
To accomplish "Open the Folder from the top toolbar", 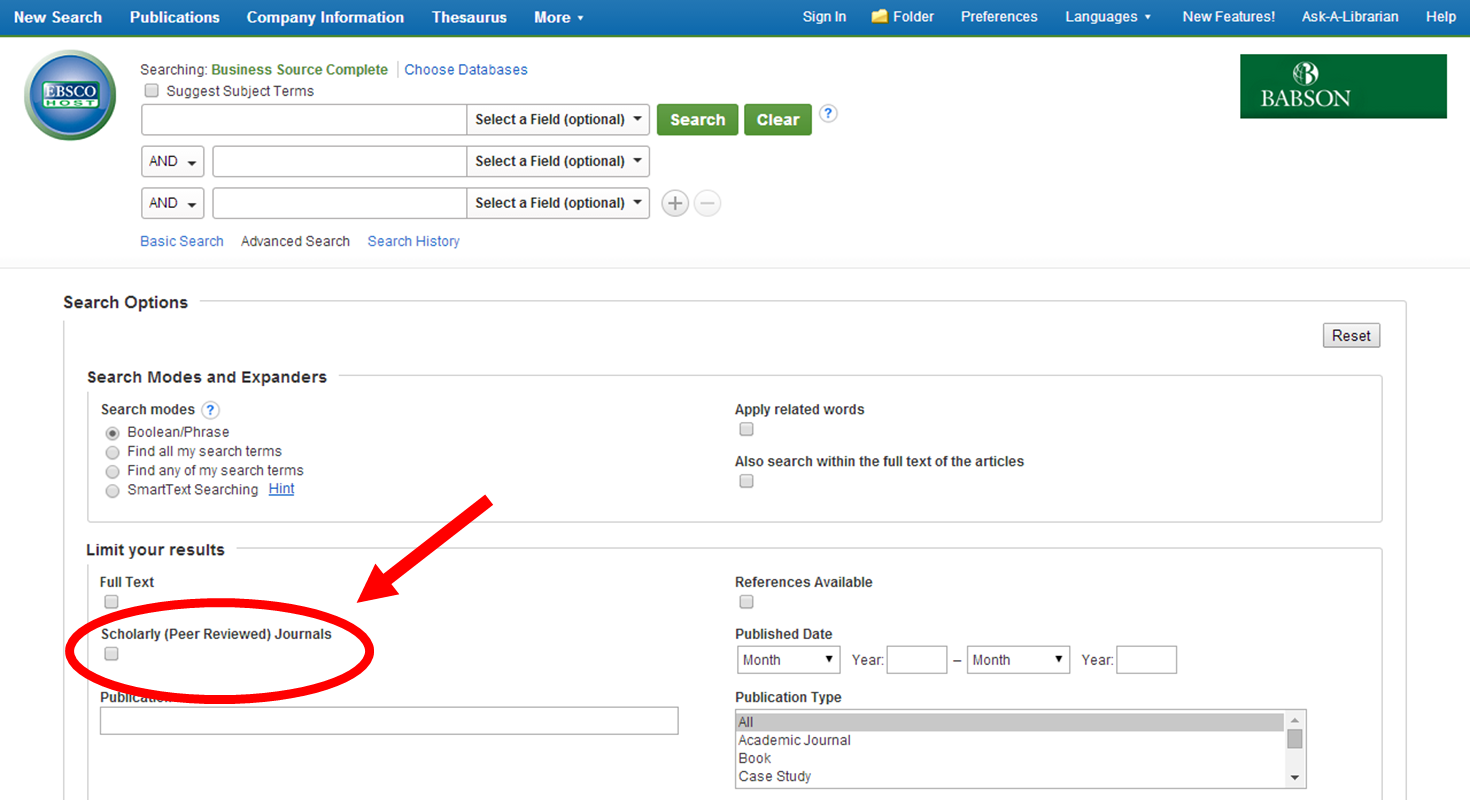I will pyautogui.click(x=901, y=16).
